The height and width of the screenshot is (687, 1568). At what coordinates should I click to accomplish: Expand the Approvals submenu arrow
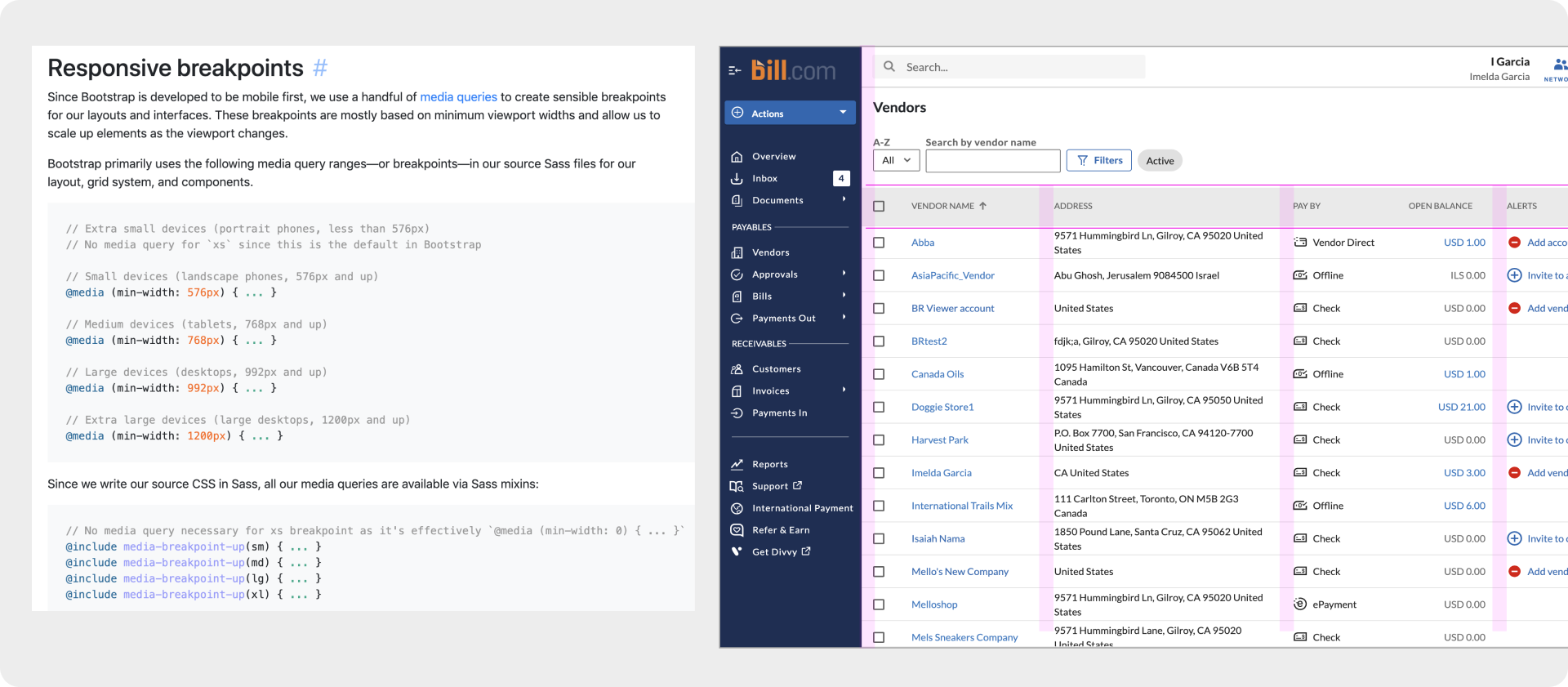[x=844, y=274]
